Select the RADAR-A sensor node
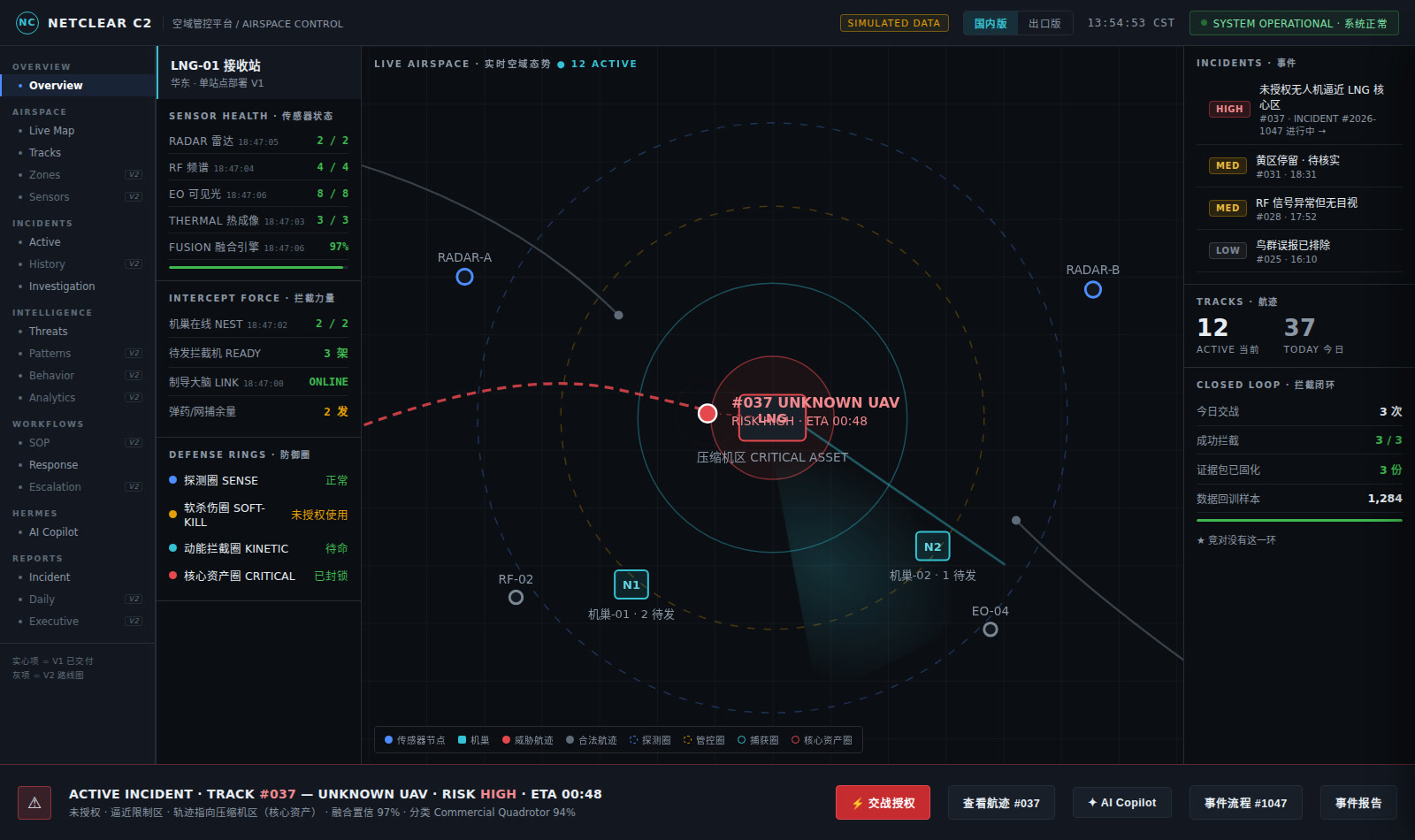The height and width of the screenshot is (840, 1415). [x=464, y=277]
